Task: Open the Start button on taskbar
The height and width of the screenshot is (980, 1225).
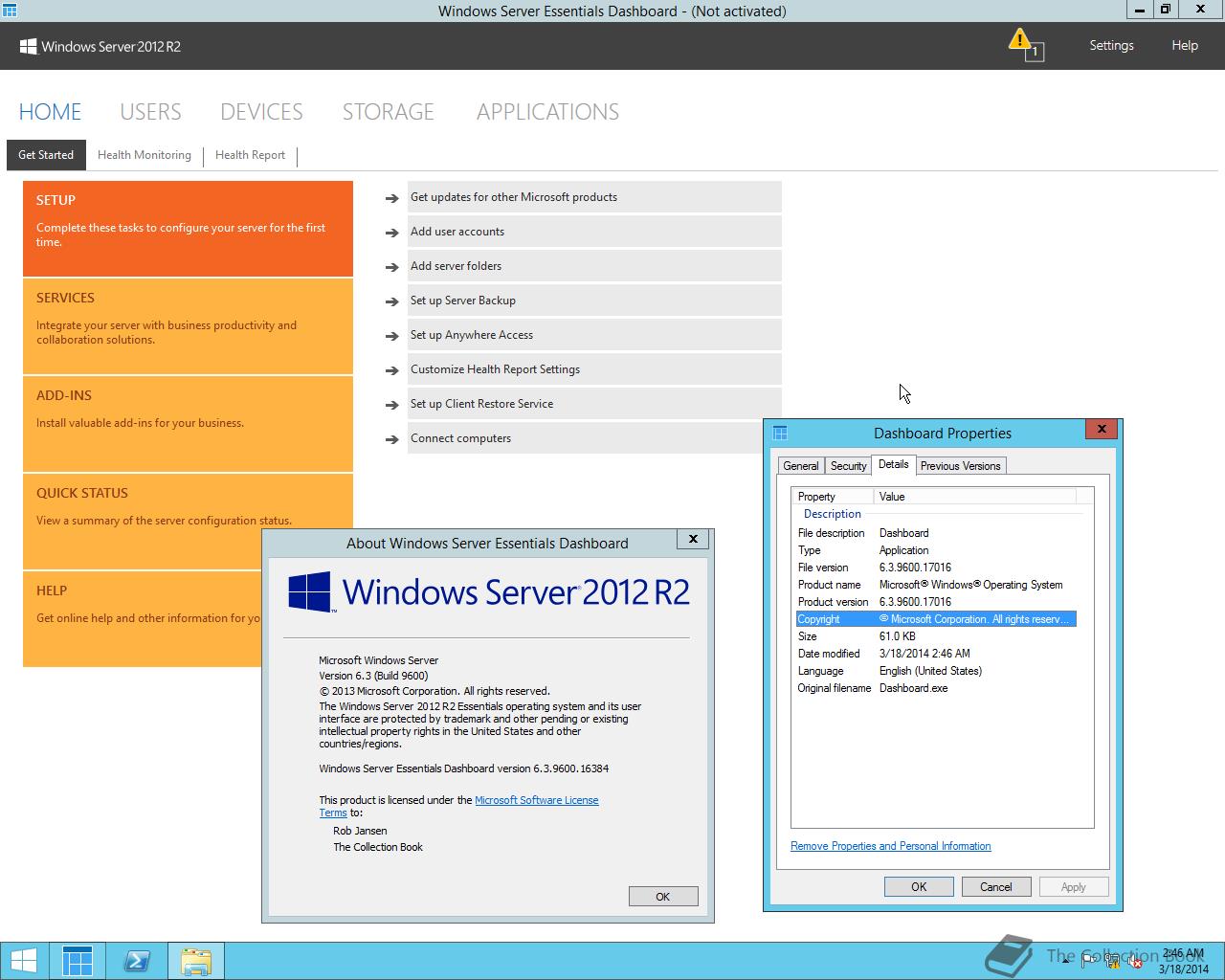Action: pyautogui.click(x=23, y=961)
